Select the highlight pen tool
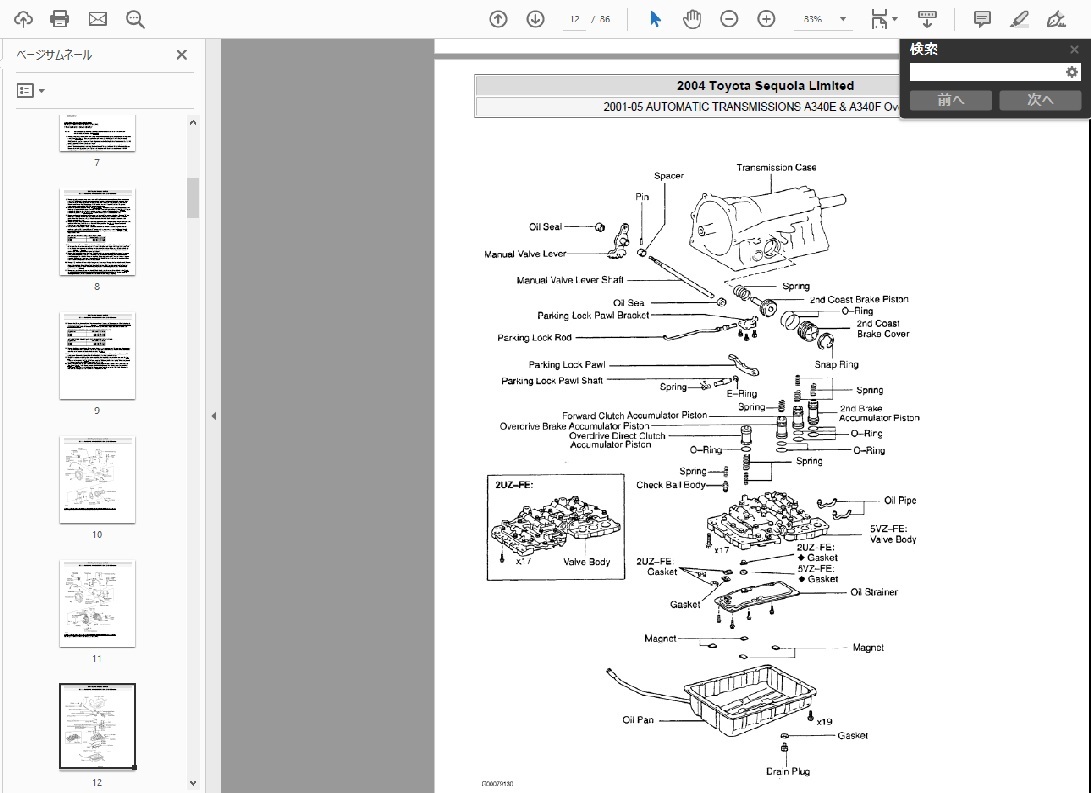 (1019, 19)
